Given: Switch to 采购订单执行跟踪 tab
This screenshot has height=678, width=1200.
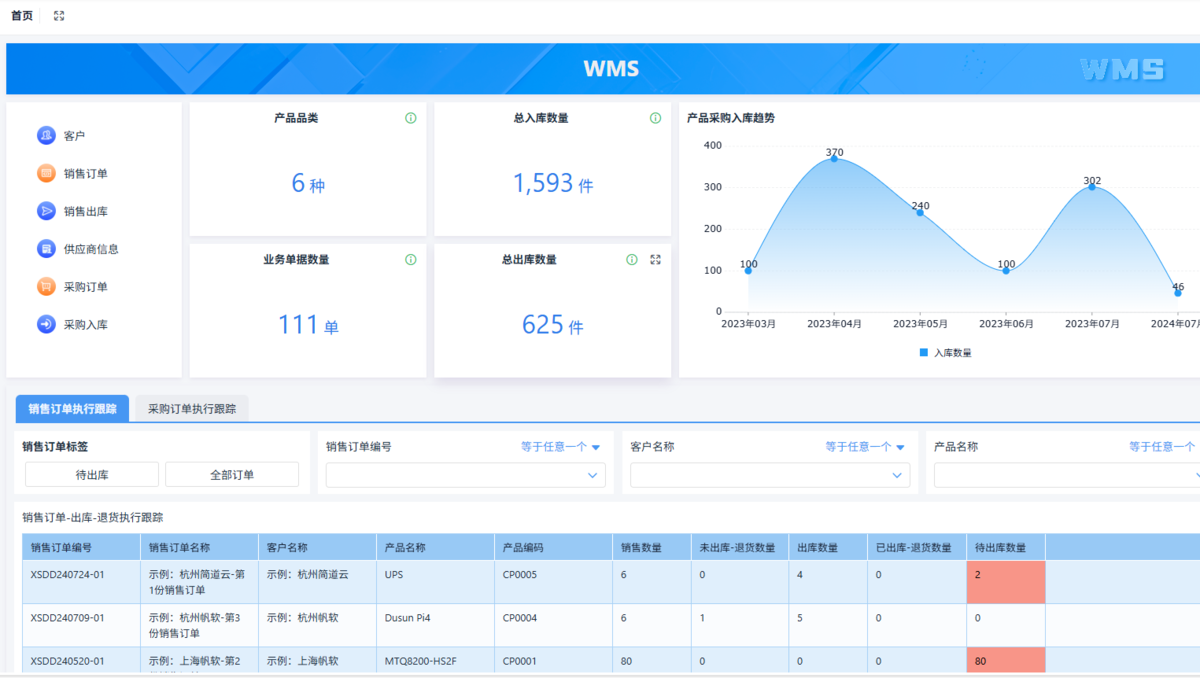Looking at the screenshot, I should tap(192, 409).
